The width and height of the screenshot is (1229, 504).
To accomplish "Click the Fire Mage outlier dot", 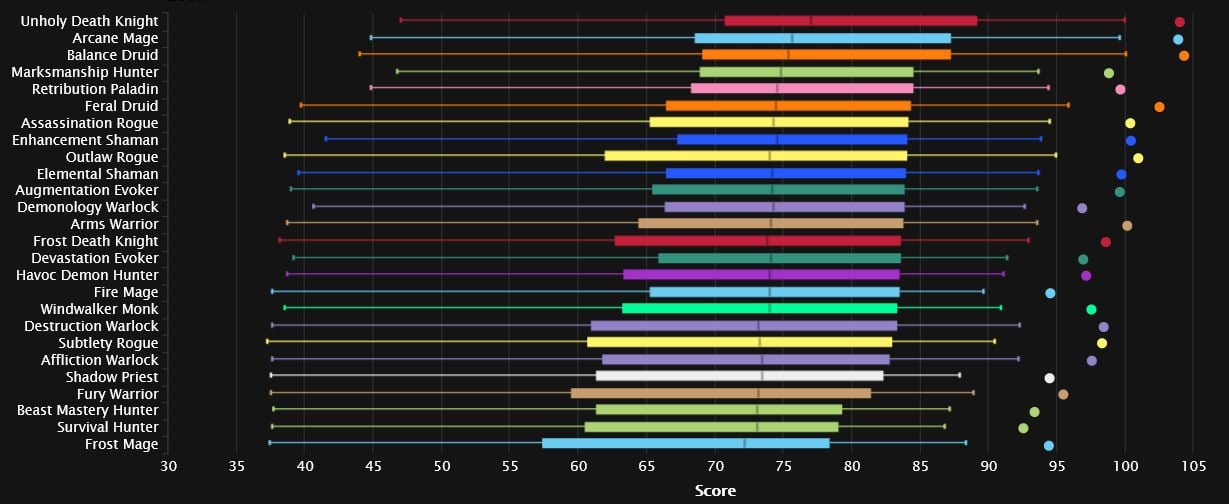I will tap(1050, 293).
